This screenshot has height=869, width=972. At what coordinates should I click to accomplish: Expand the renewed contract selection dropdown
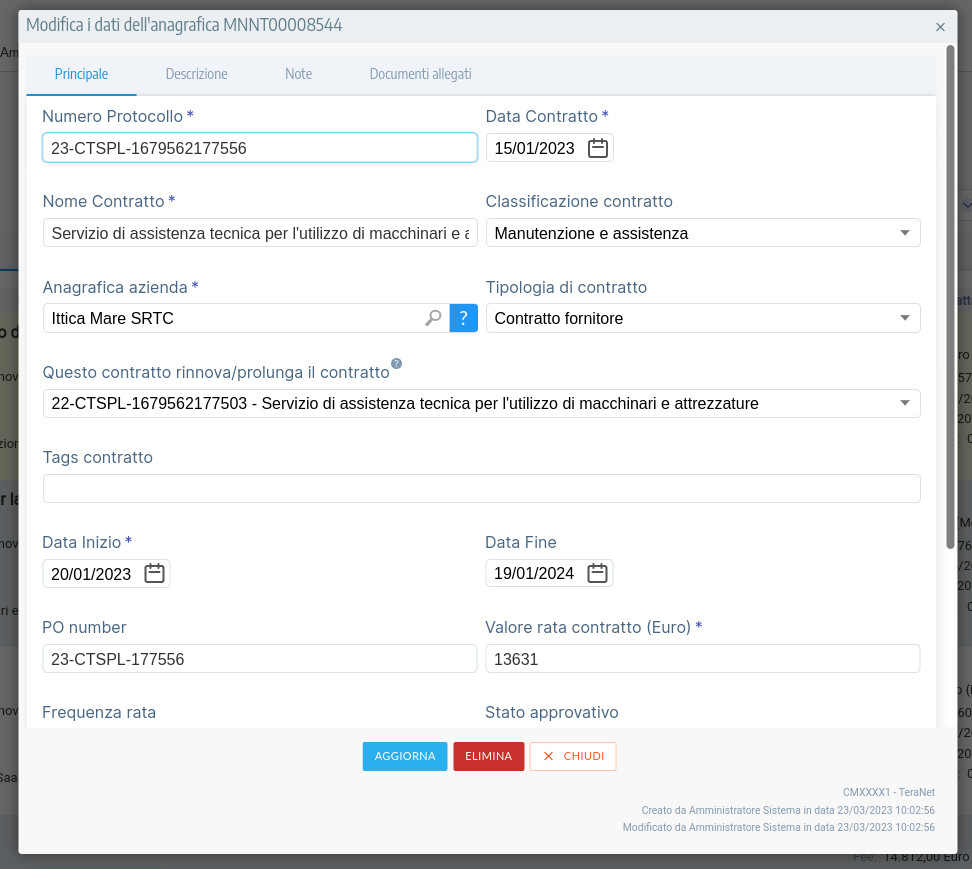[904, 403]
